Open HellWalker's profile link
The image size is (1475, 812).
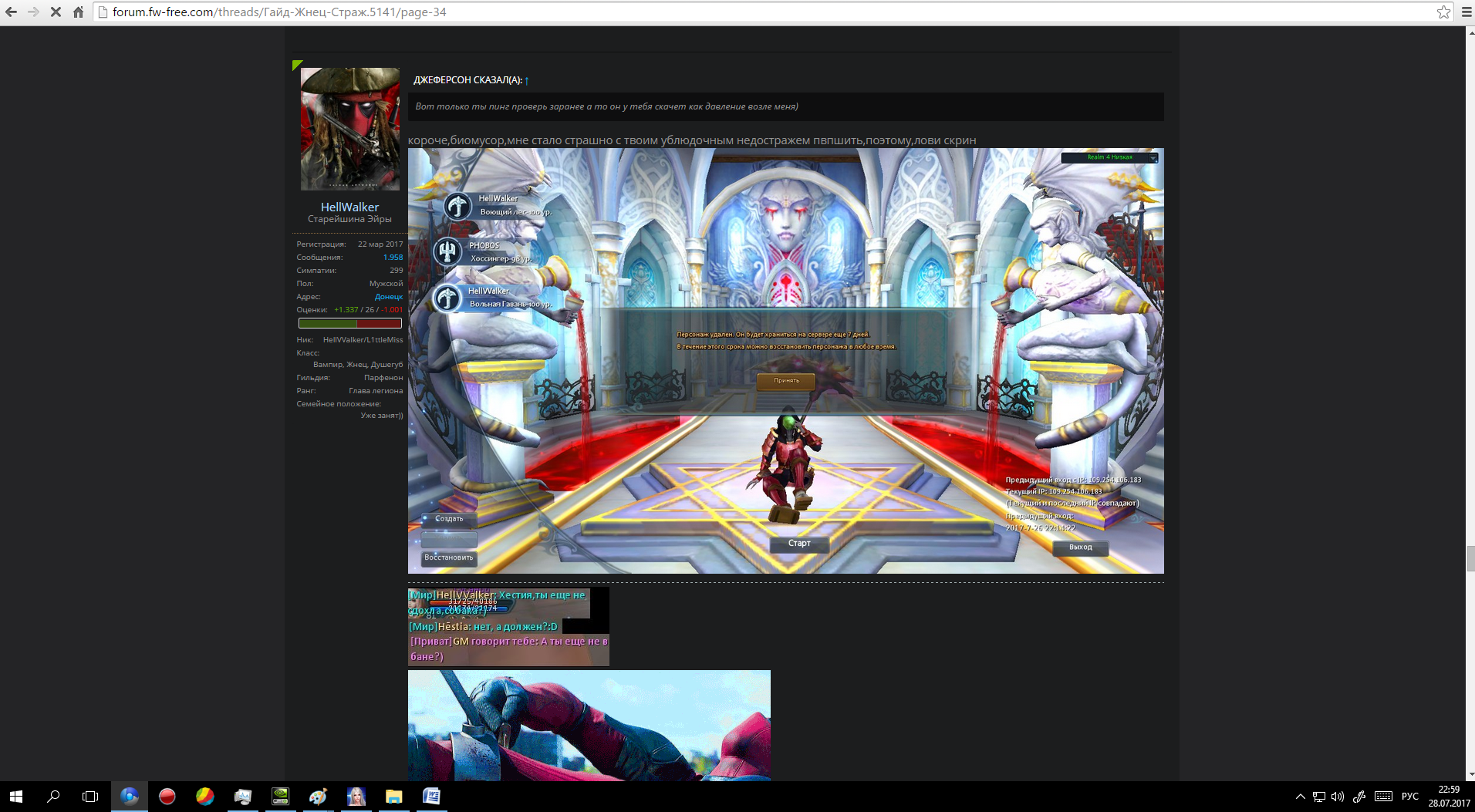349,207
